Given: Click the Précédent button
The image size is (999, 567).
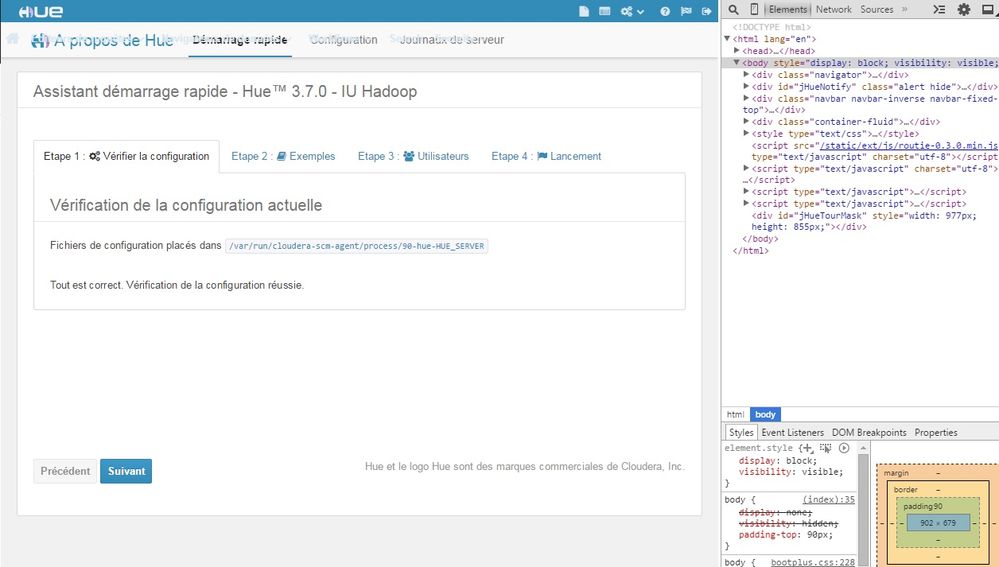Looking at the screenshot, I should [x=65, y=471].
